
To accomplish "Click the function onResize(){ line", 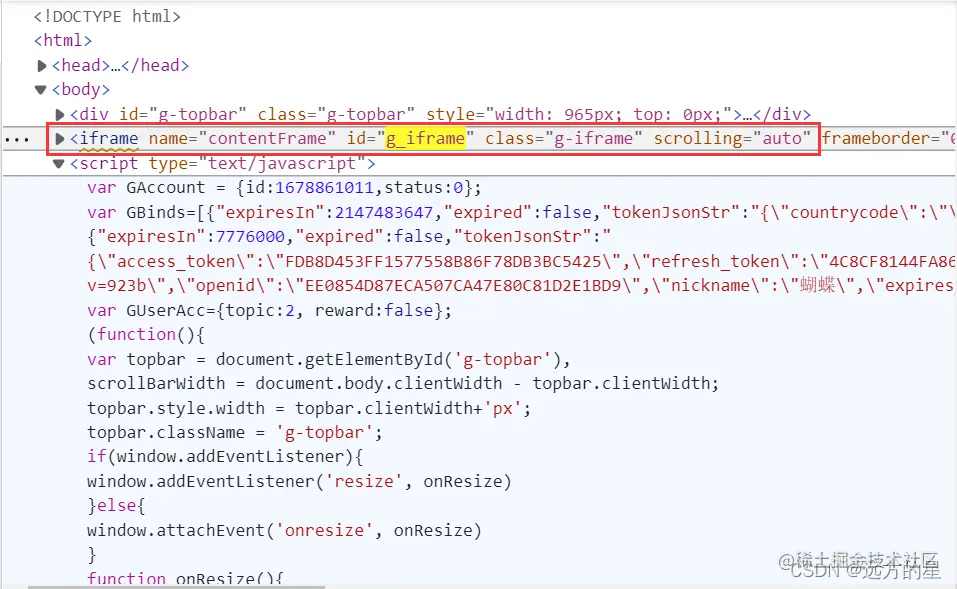I will pyautogui.click(x=186, y=578).
